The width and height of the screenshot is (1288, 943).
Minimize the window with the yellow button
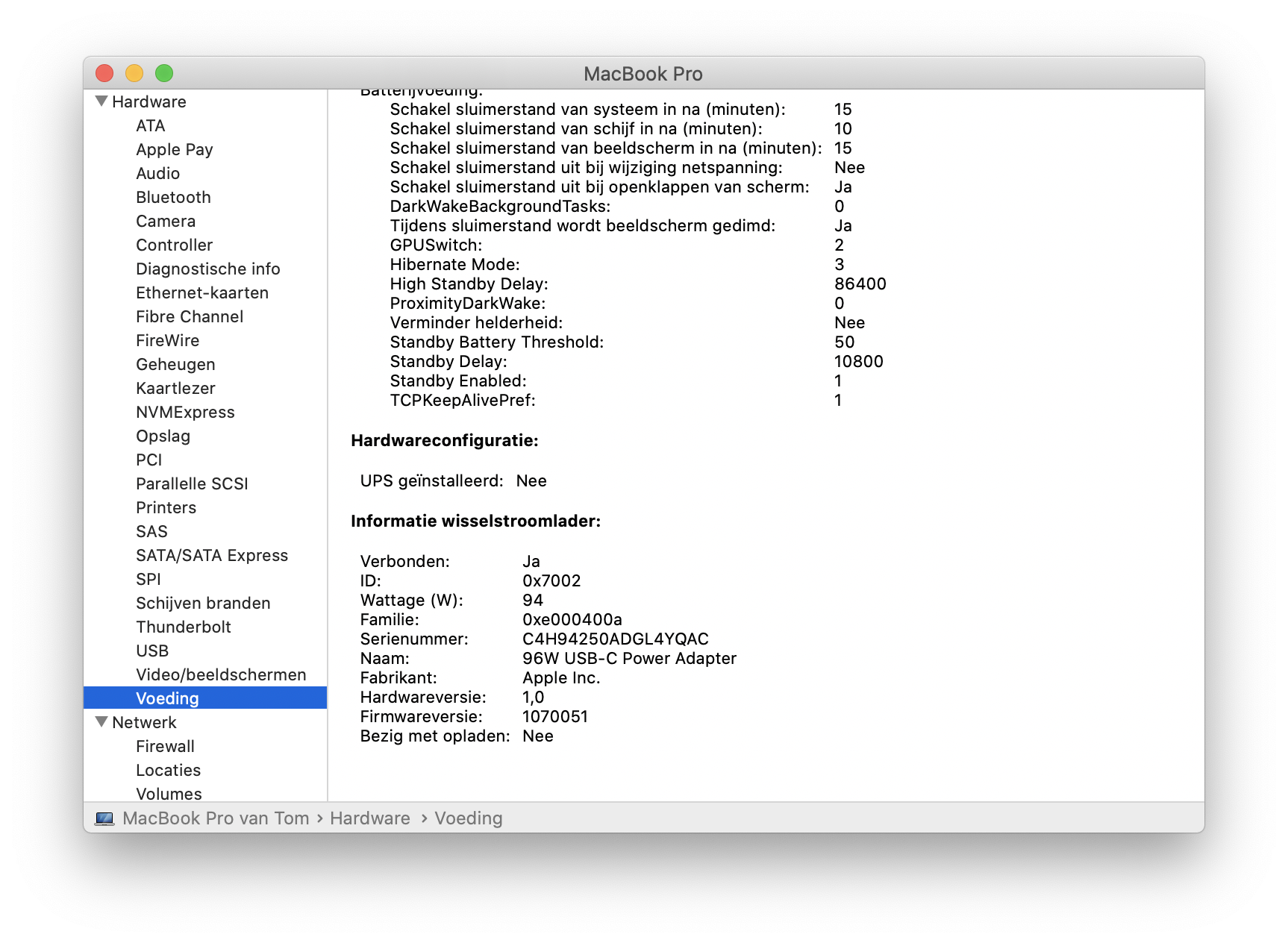[x=134, y=73]
